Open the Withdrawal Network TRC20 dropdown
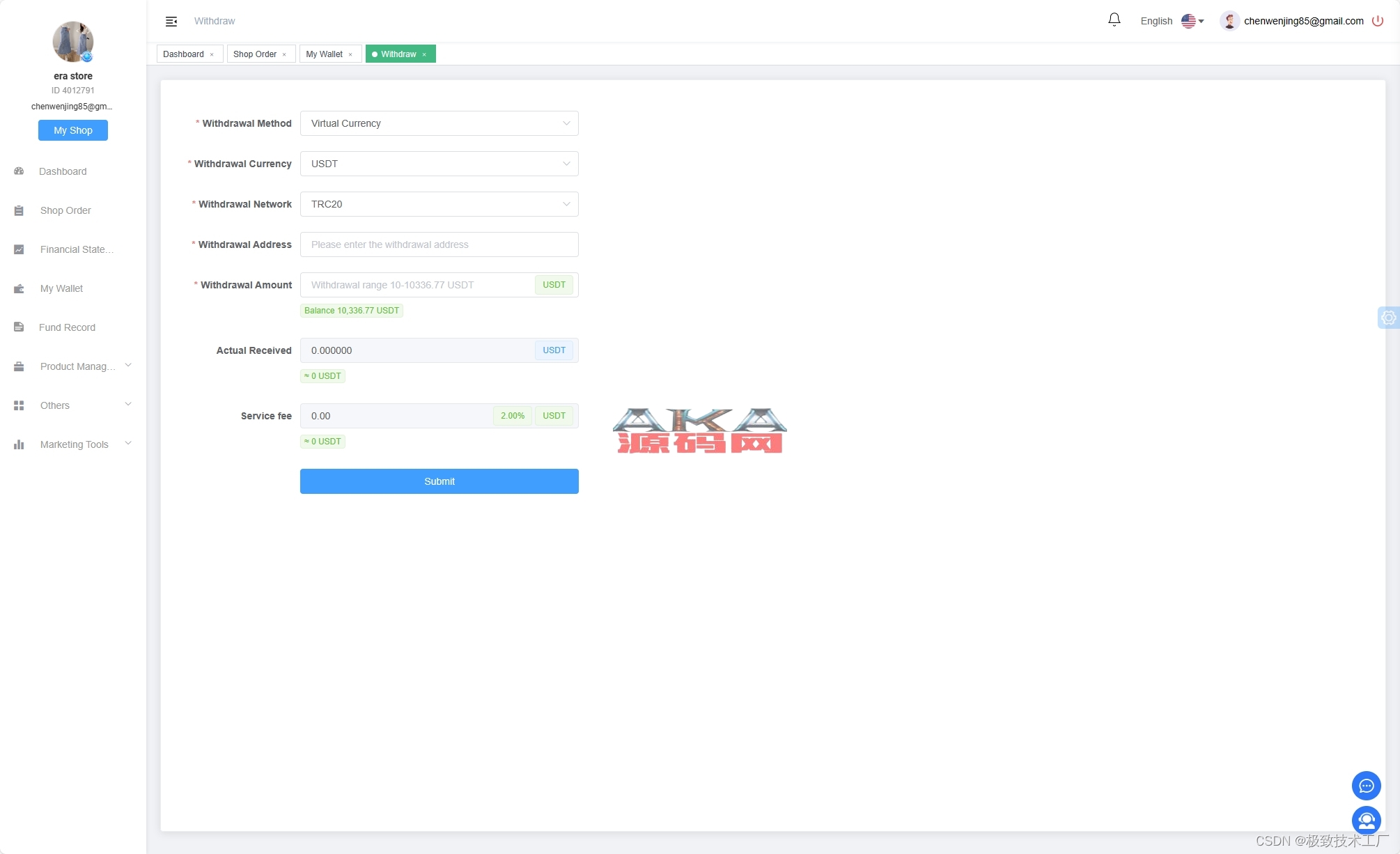This screenshot has height=854, width=1400. [x=439, y=204]
